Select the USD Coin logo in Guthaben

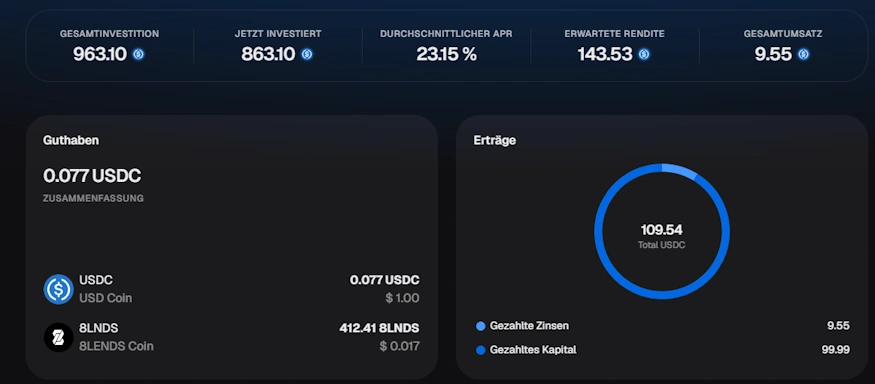tap(59, 289)
